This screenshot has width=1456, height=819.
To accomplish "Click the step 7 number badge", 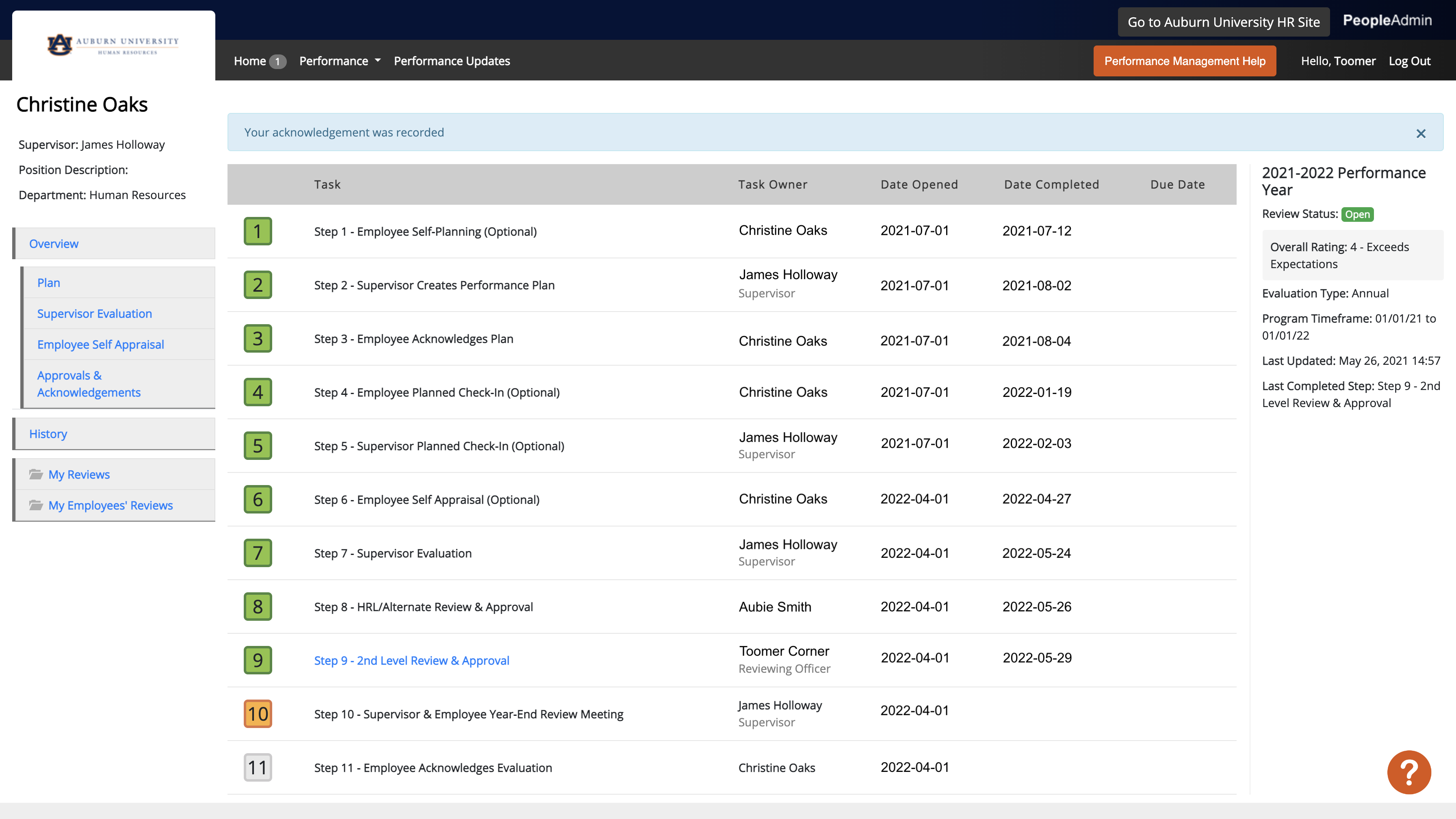I will click(x=258, y=553).
